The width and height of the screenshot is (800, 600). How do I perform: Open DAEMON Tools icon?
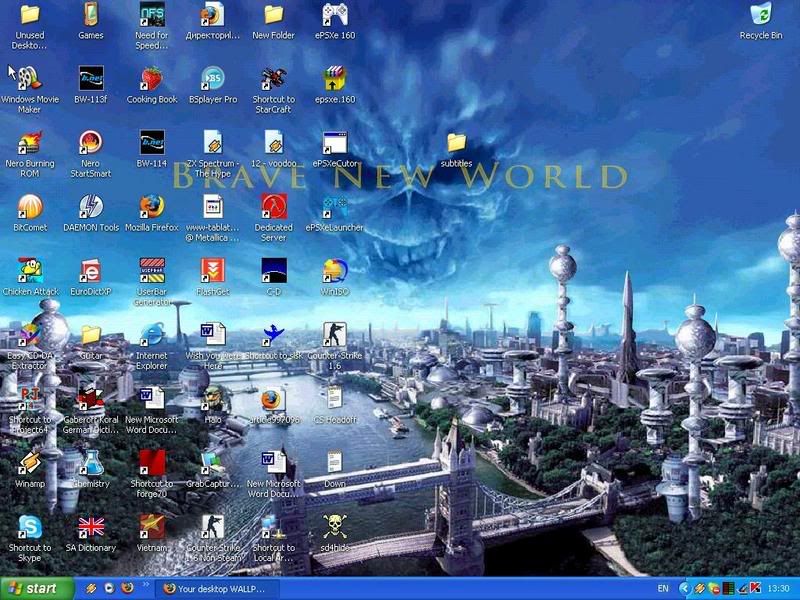[x=91, y=207]
